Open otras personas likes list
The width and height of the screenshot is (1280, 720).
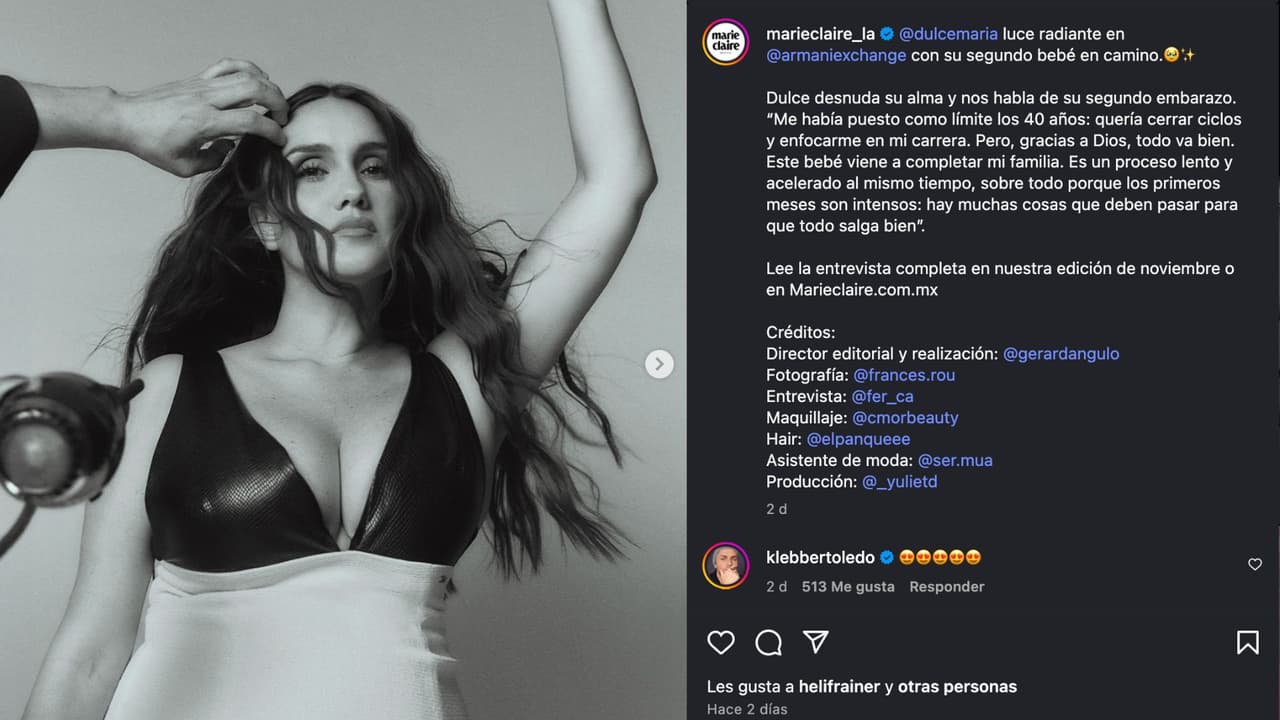point(956,687)
